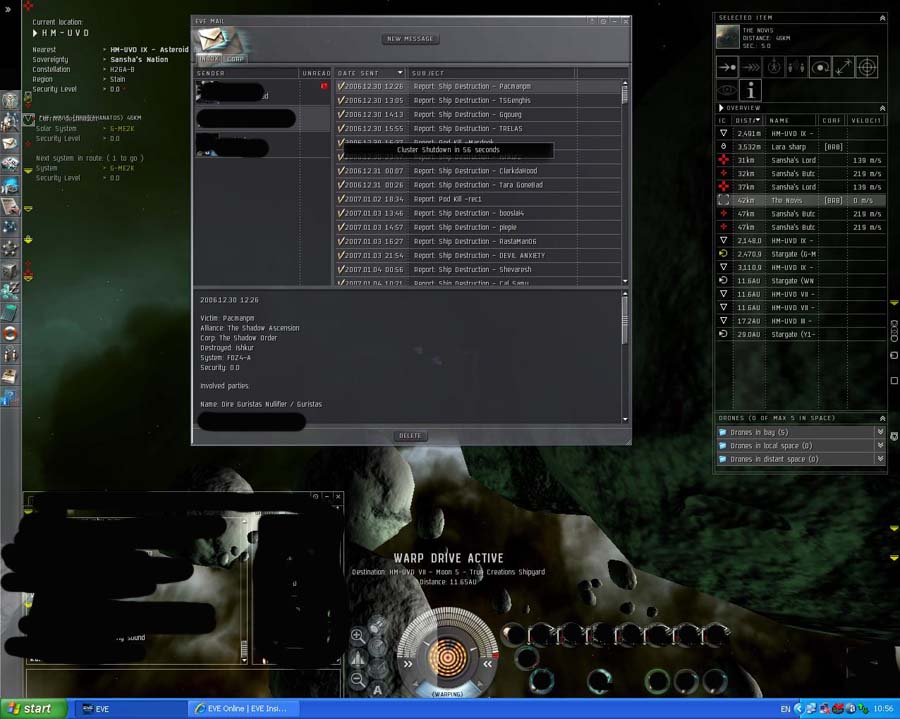Open mail 'Ship Destruction - Pacmanpm'

pyautogui.click(x=478, y=86)
